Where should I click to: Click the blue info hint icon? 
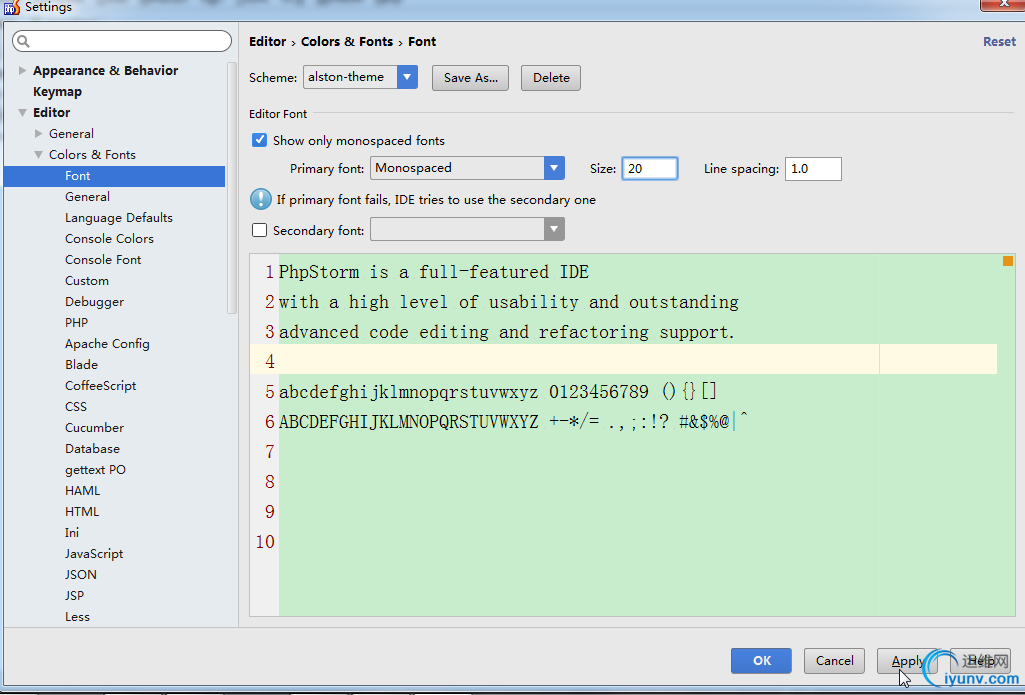[x=261, y=199]
